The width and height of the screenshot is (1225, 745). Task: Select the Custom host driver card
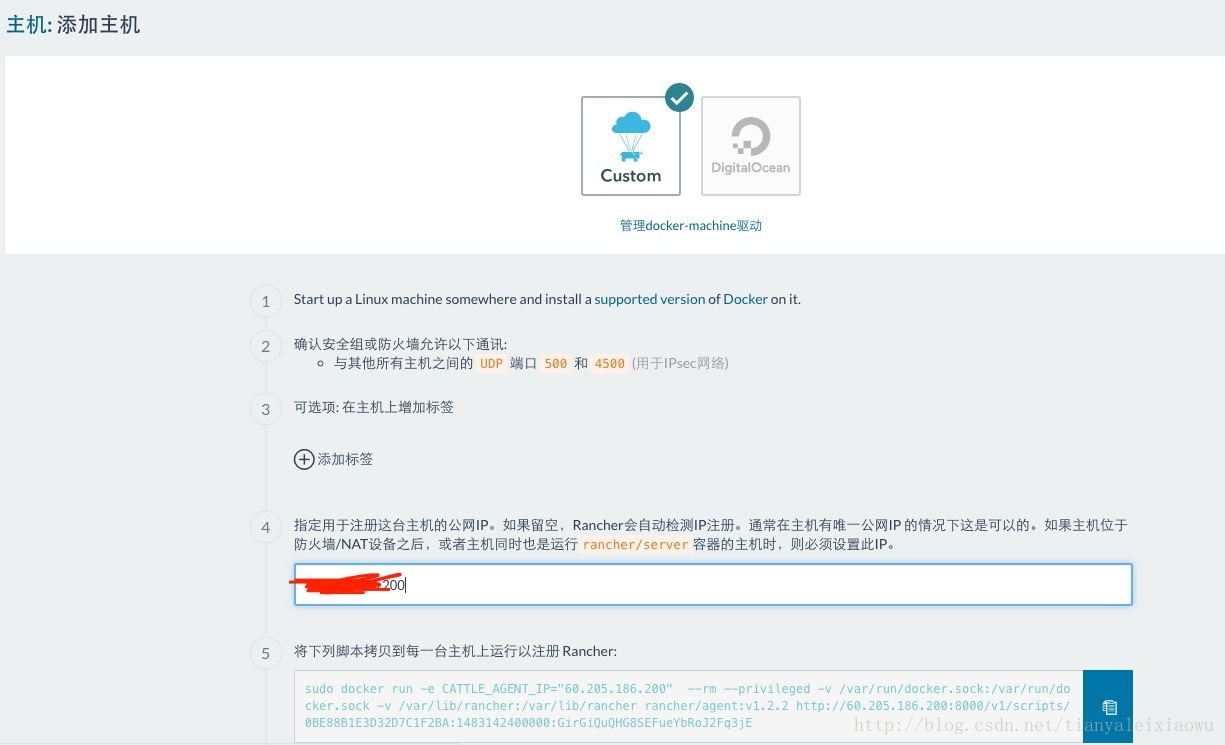pyautogui.click(x=631, y=146)
